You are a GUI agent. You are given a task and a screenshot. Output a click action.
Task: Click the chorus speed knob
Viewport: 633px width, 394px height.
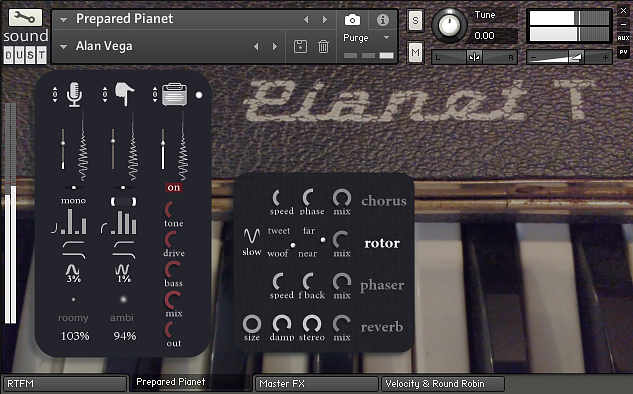coord(277,198)
